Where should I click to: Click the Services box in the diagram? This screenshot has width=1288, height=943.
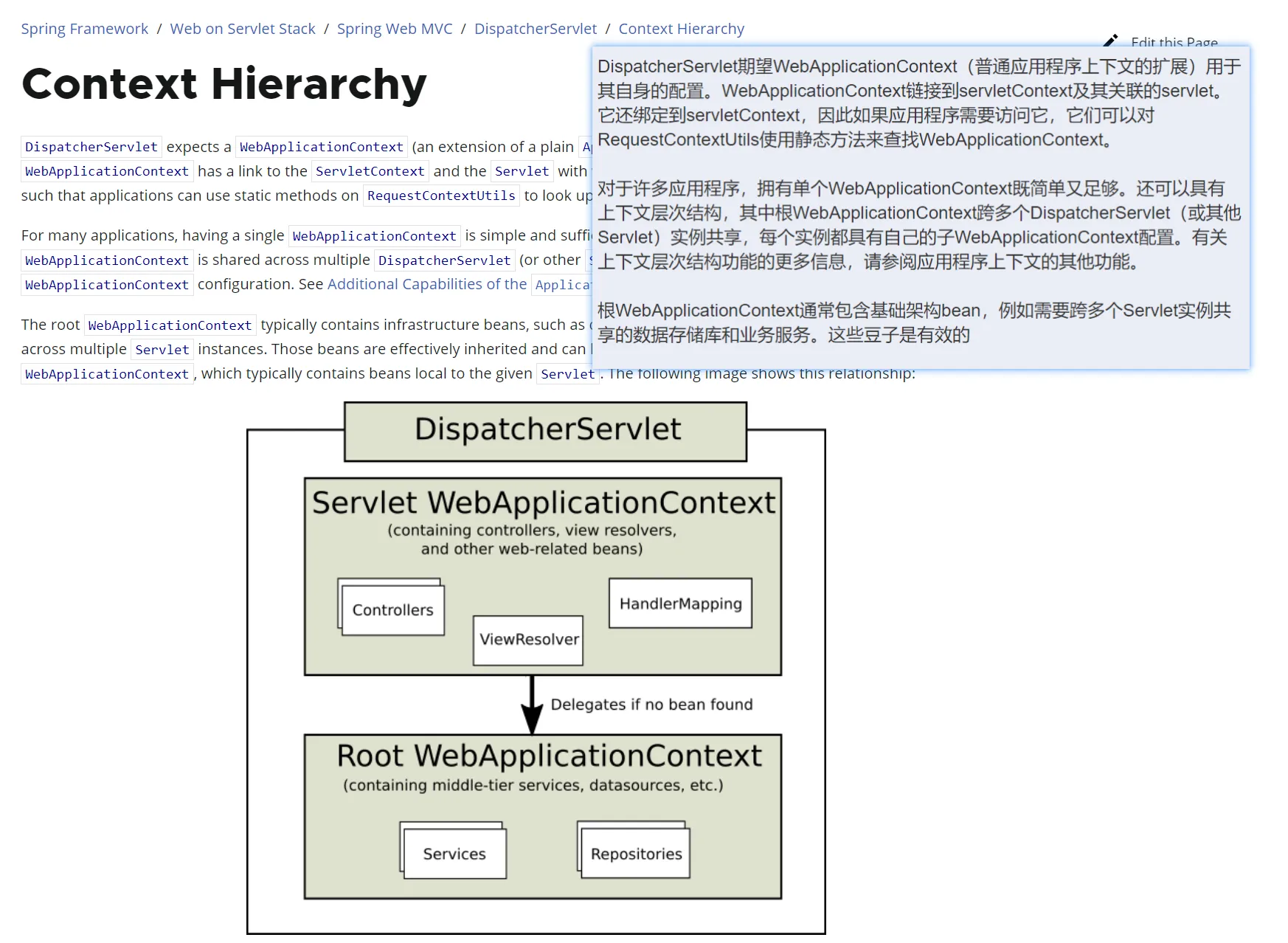454,854
